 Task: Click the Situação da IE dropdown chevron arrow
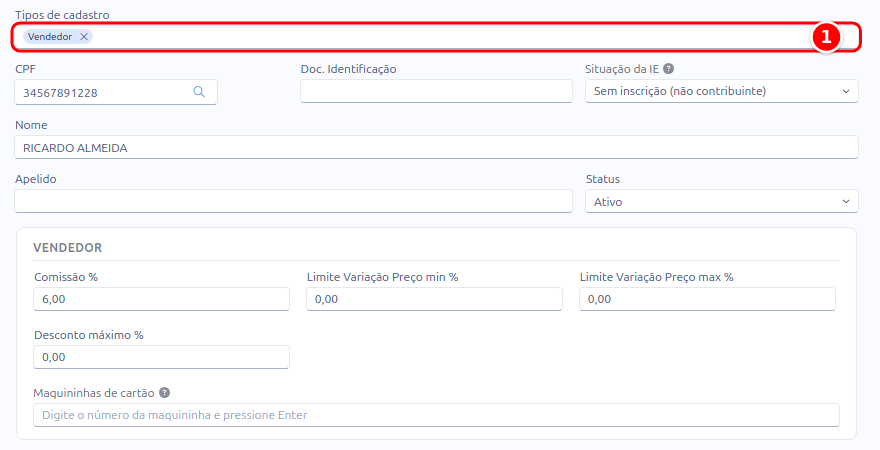coord(846,91)
